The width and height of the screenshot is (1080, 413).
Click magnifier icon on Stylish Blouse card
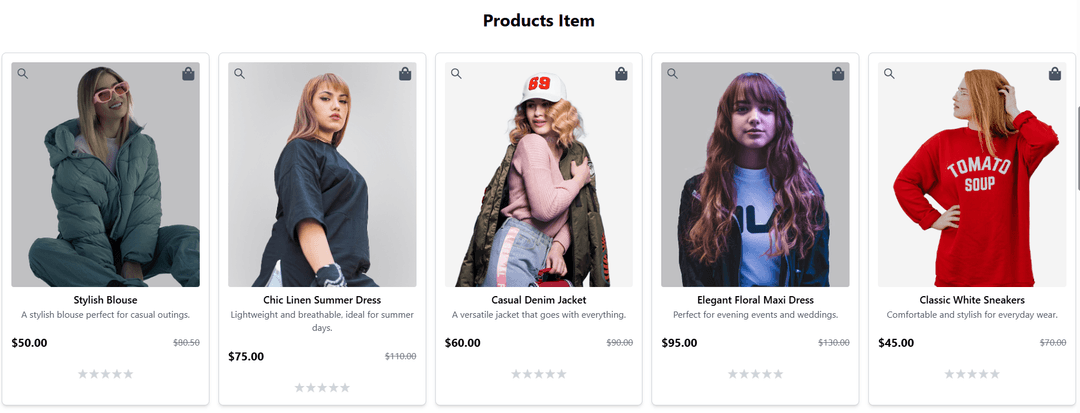(x=23, y=73)
